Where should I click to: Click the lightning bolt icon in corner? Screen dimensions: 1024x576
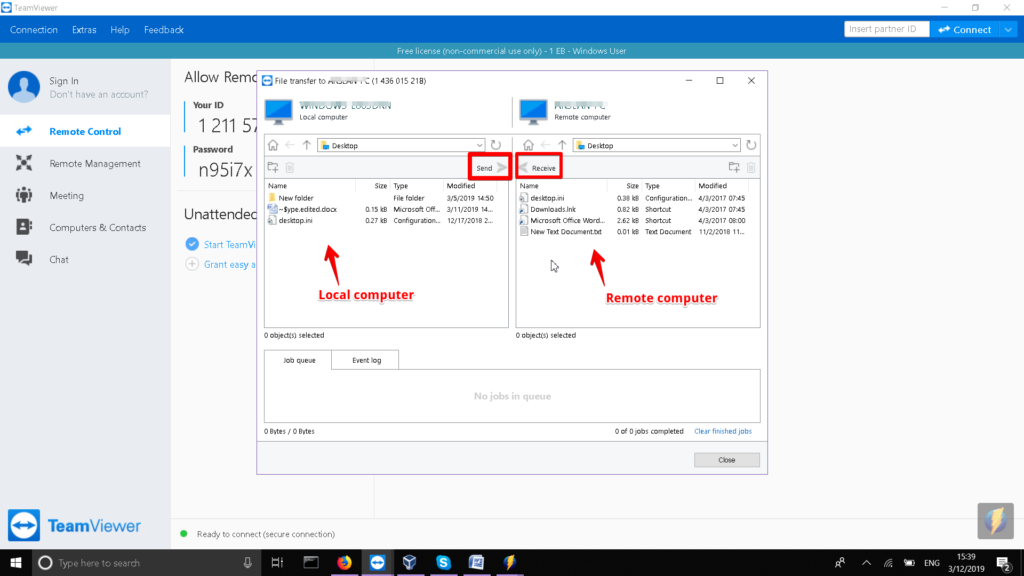click(x=995, y=520)
